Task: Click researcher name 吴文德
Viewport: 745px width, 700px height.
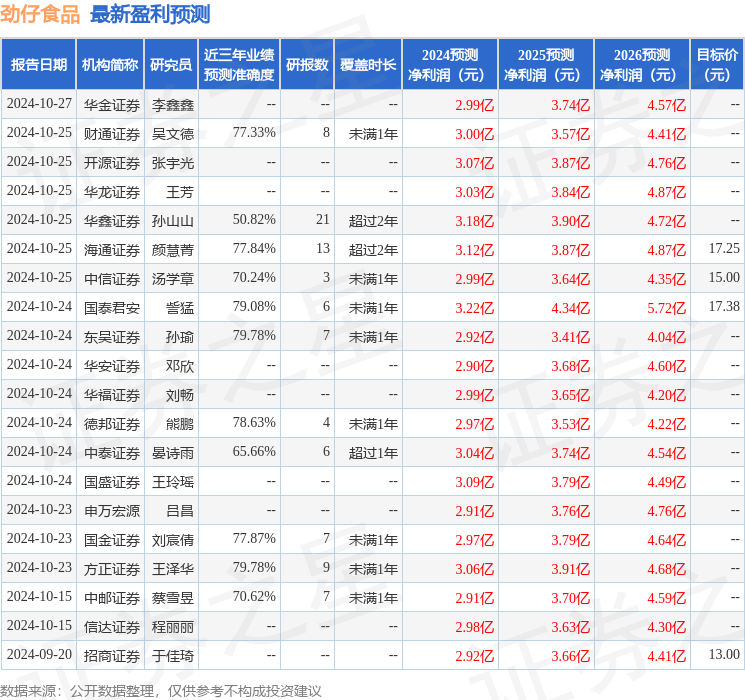Action: point(173,134)
